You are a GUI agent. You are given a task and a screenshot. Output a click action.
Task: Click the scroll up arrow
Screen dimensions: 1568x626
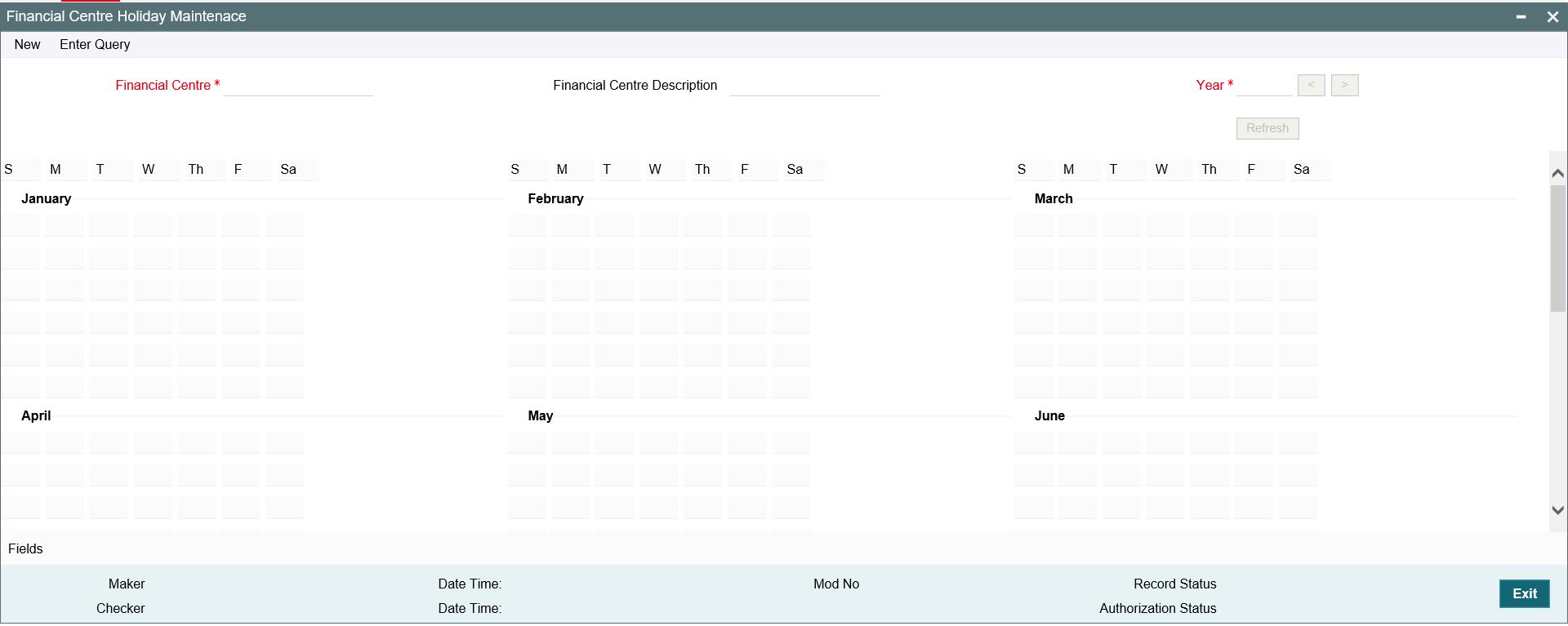coord(1558,172)
